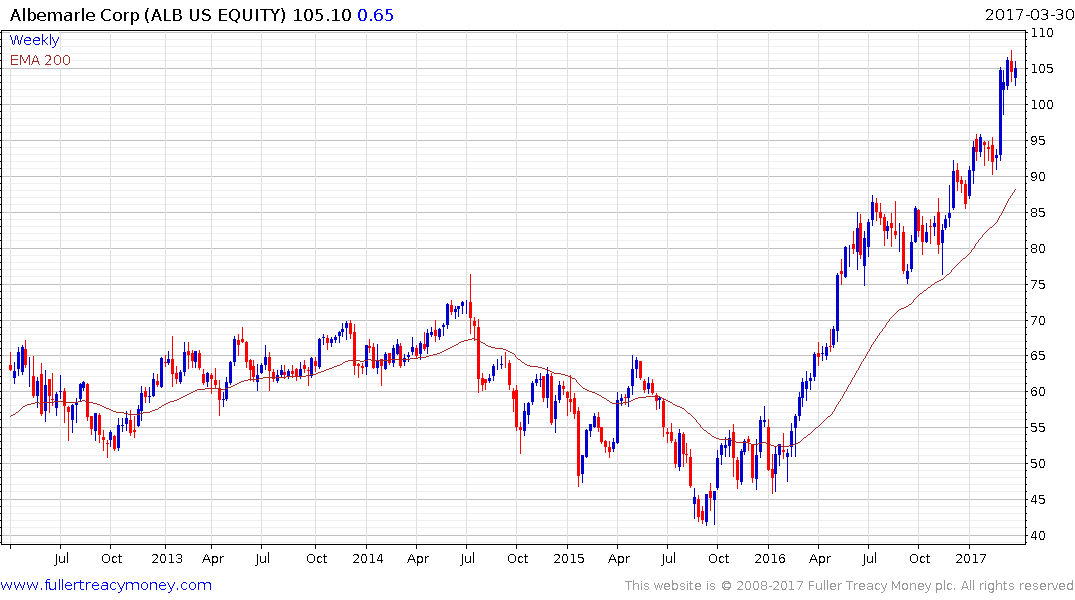The height and width of the screenshot is (600, 1075).
Task: Select the 2014 year label on time axis
Action: pos(367,558)
